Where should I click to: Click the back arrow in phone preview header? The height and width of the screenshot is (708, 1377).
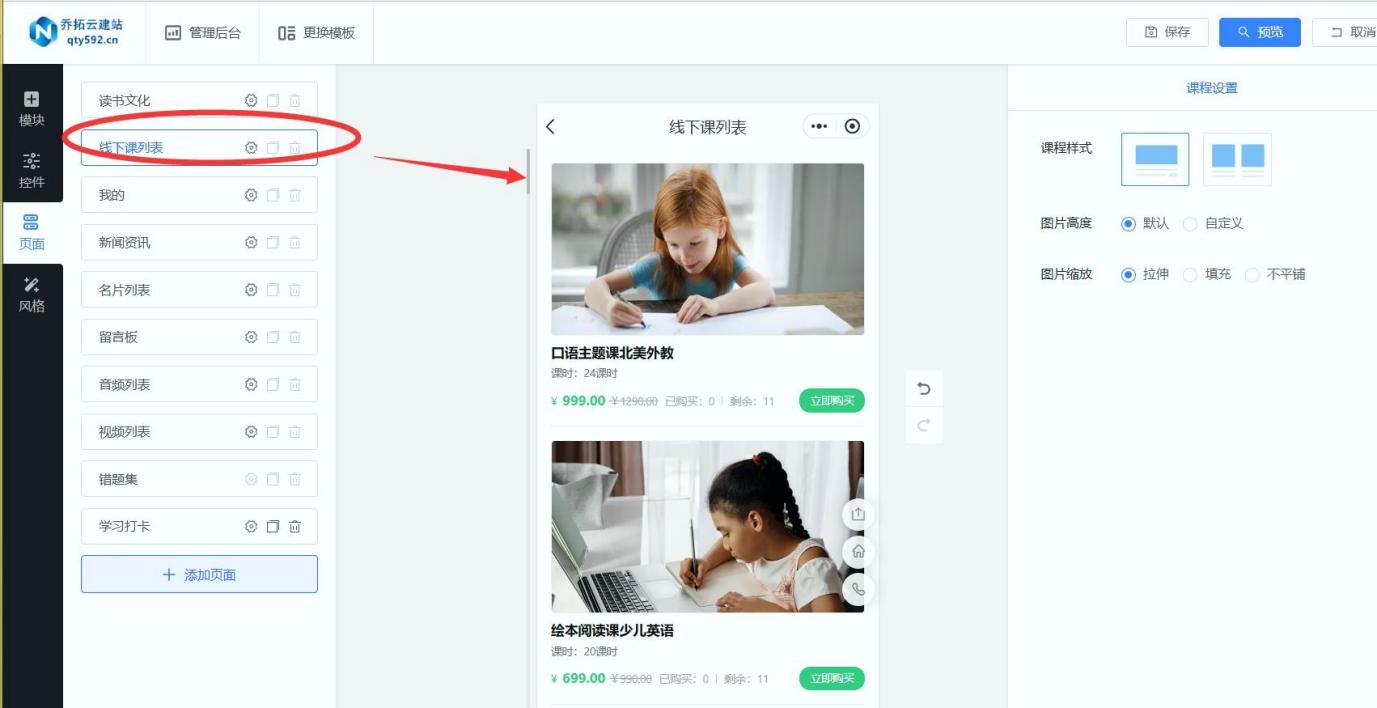tap(551, 126)
